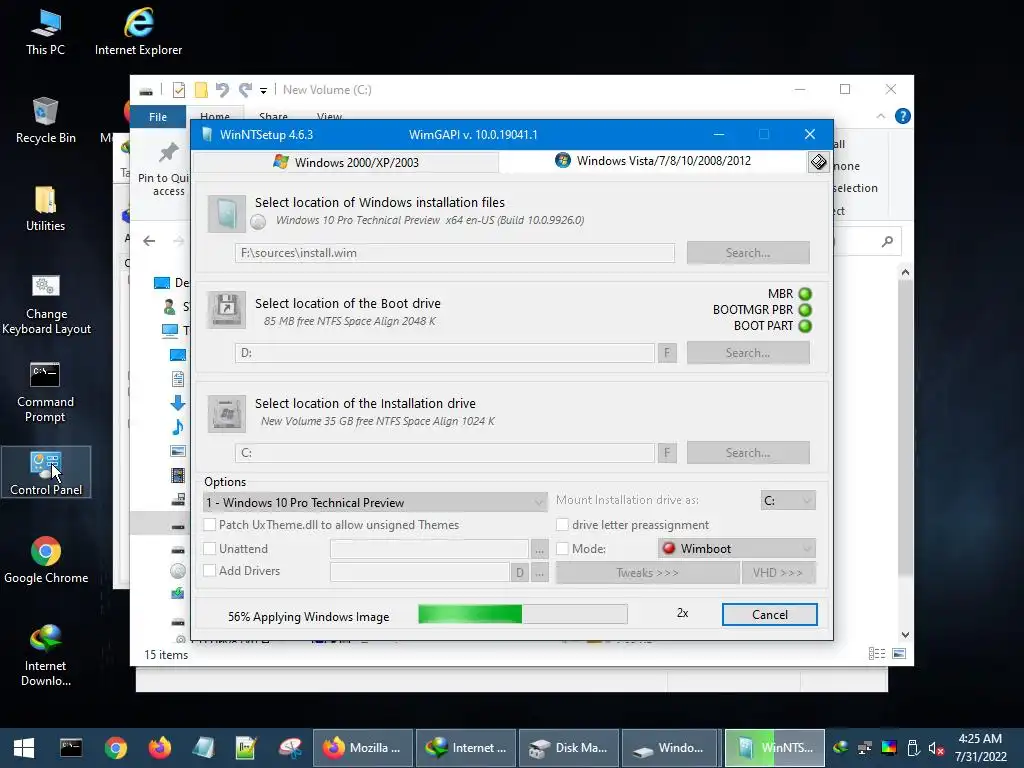Open Utilities folder on desktop
The height and width of the screenshot is (768, 1024).
coord(45,208)
